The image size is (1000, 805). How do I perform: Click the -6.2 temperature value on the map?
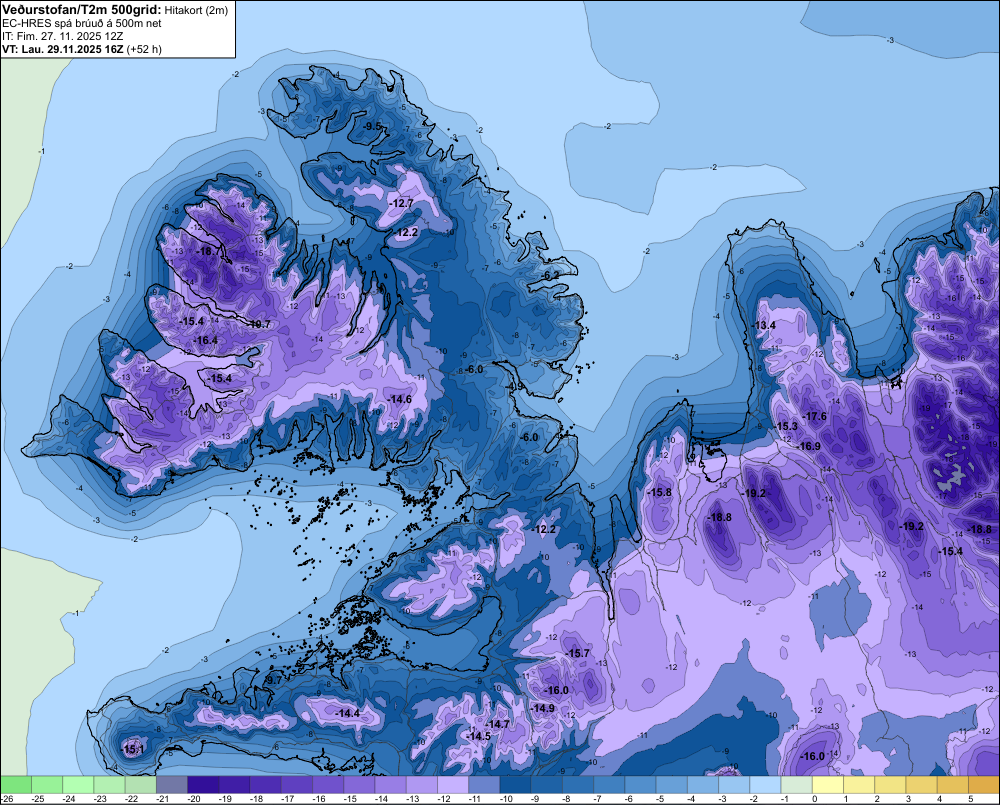550,275
